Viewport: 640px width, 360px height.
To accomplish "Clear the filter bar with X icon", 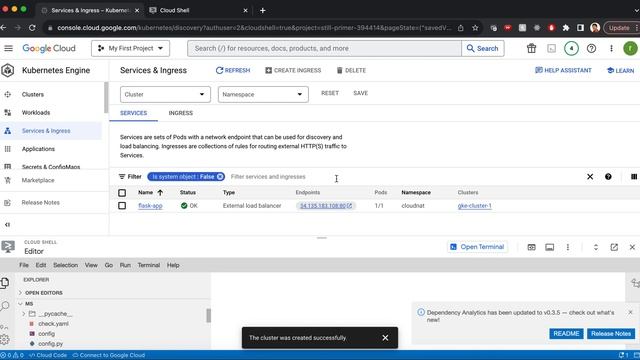I will point(590,177).
